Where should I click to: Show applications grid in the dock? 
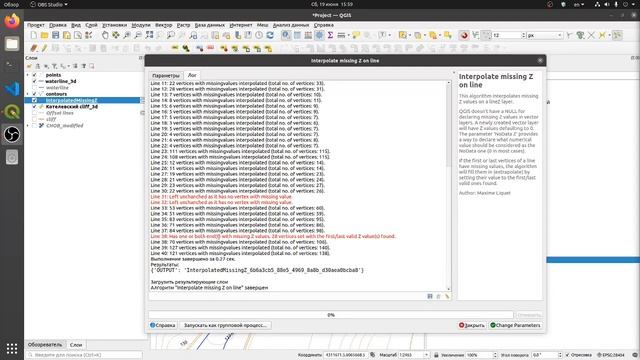12,349
